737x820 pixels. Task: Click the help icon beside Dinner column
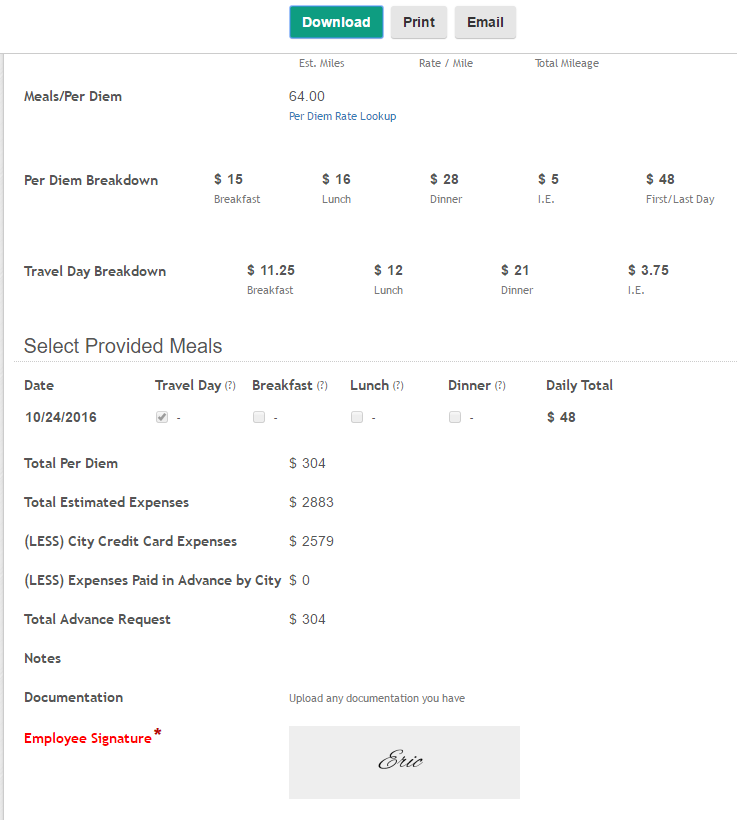[x=500, y=386]
